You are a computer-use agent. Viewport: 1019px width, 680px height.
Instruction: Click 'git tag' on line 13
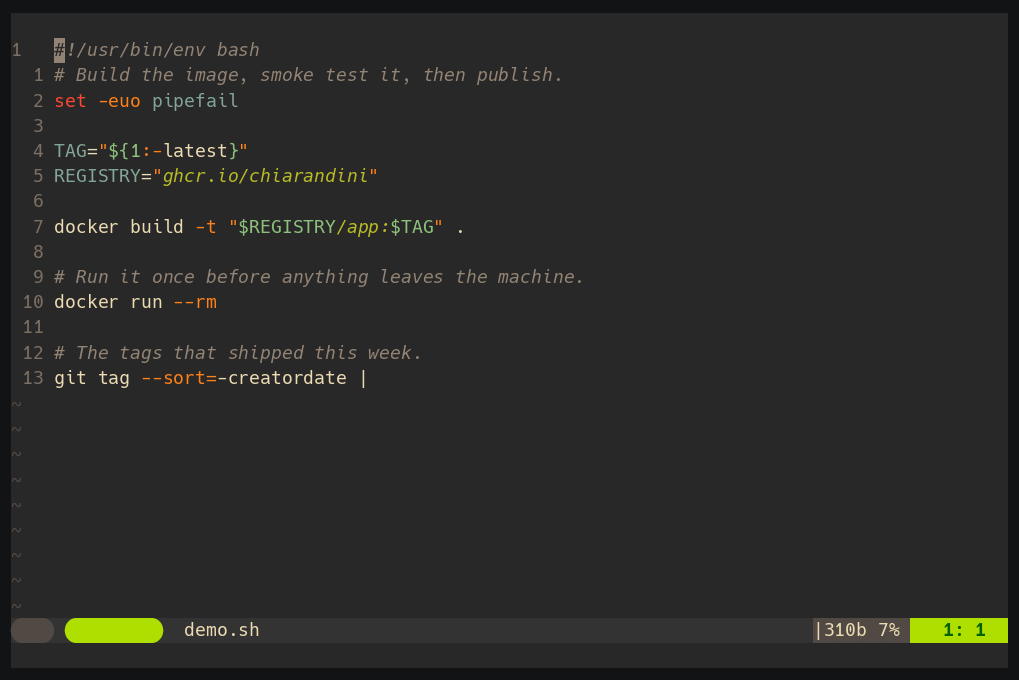(x=92, y=378)
